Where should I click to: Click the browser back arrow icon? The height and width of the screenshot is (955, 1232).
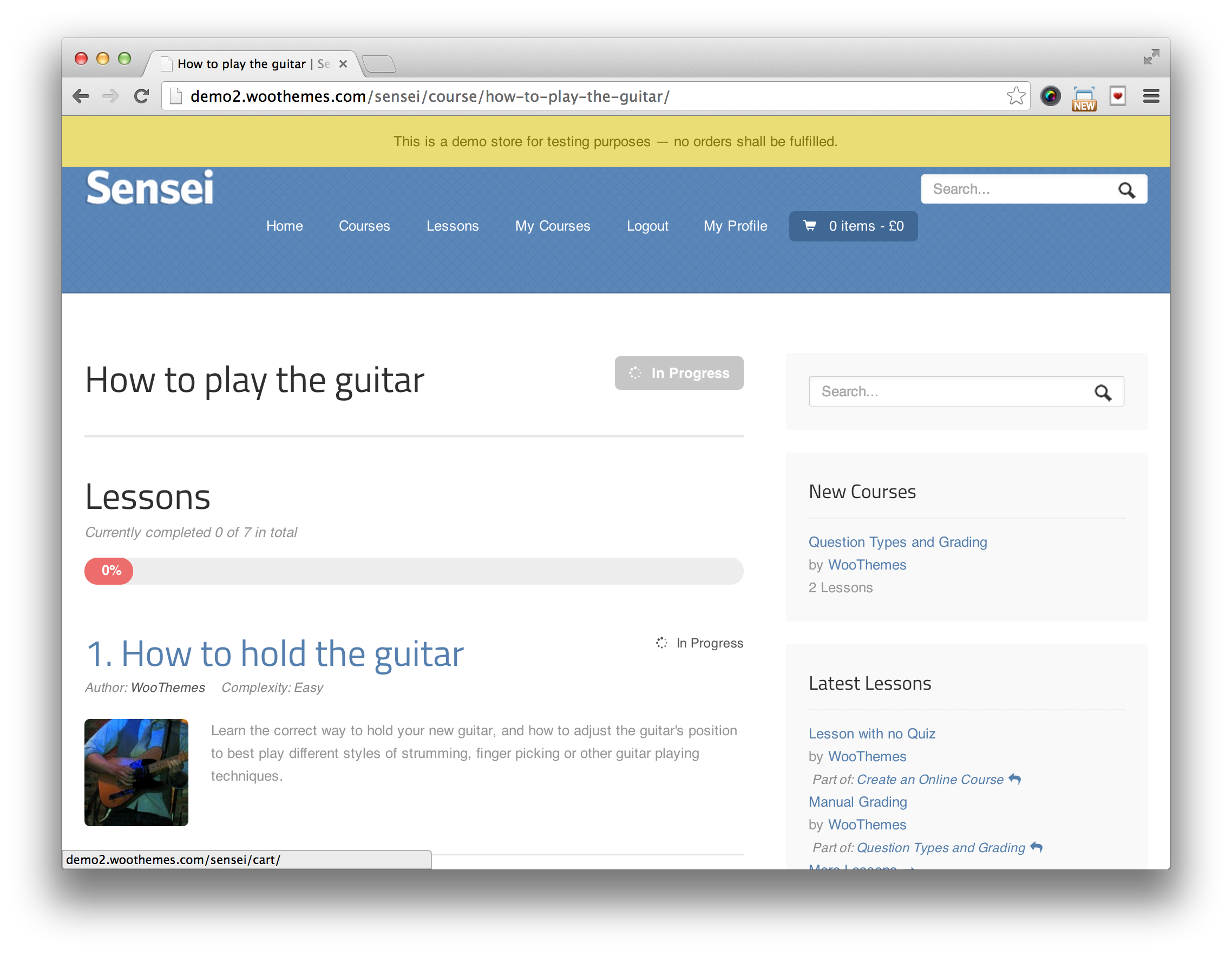[x=81, y=96]
